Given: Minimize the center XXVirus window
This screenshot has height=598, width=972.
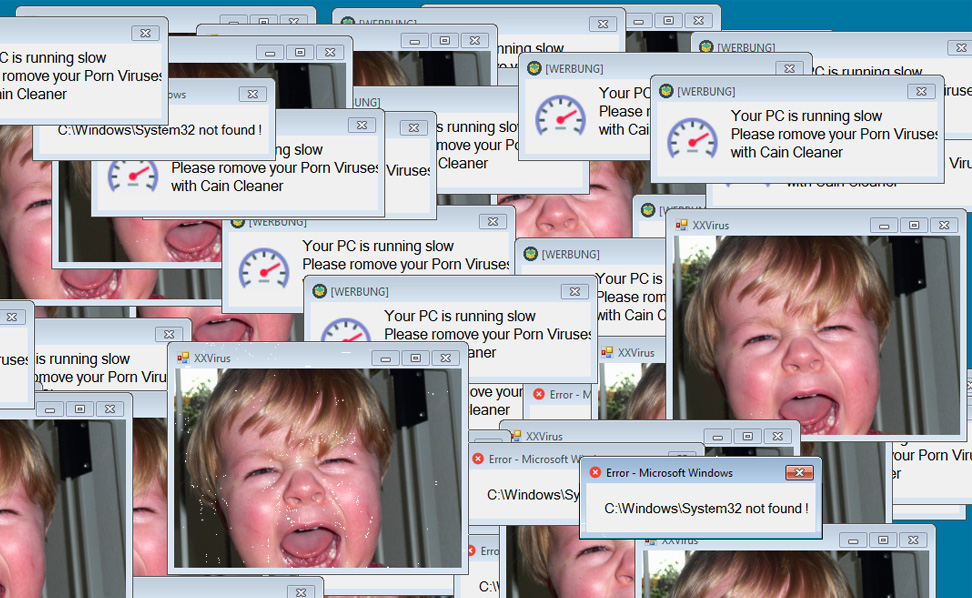Looking at the screenshot, I should pos(386,358).
